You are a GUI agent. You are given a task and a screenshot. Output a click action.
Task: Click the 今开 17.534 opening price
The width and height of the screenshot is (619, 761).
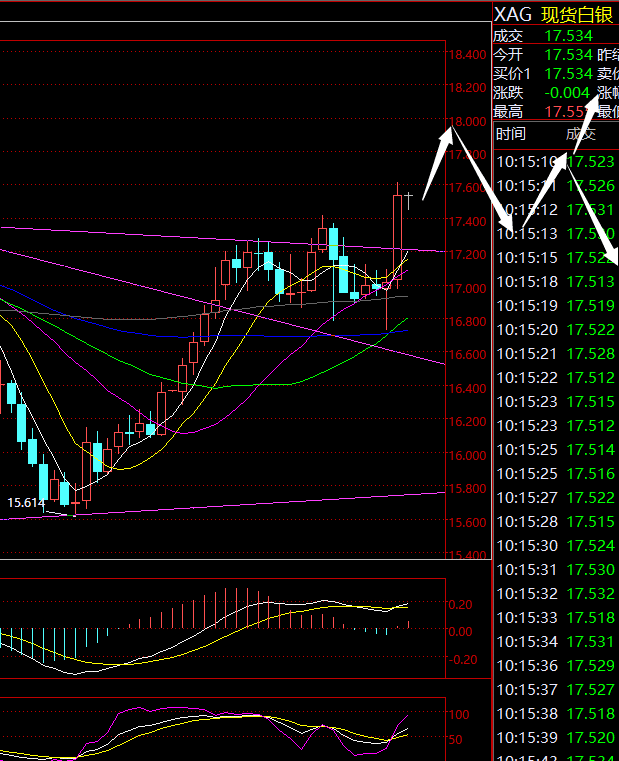click(569, 54)
